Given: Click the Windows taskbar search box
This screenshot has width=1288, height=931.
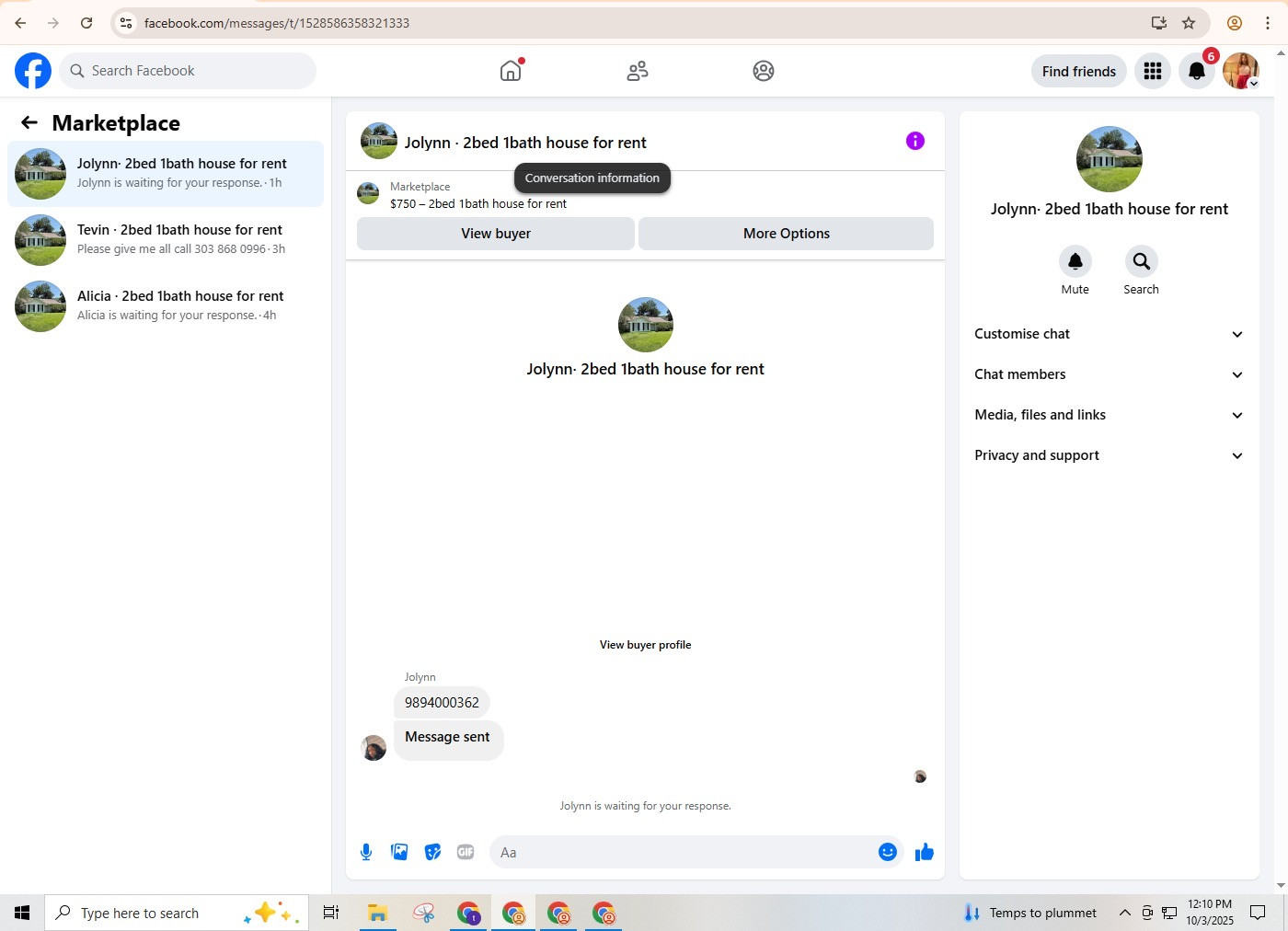Looking at the screenshot, I should point(177,913).
